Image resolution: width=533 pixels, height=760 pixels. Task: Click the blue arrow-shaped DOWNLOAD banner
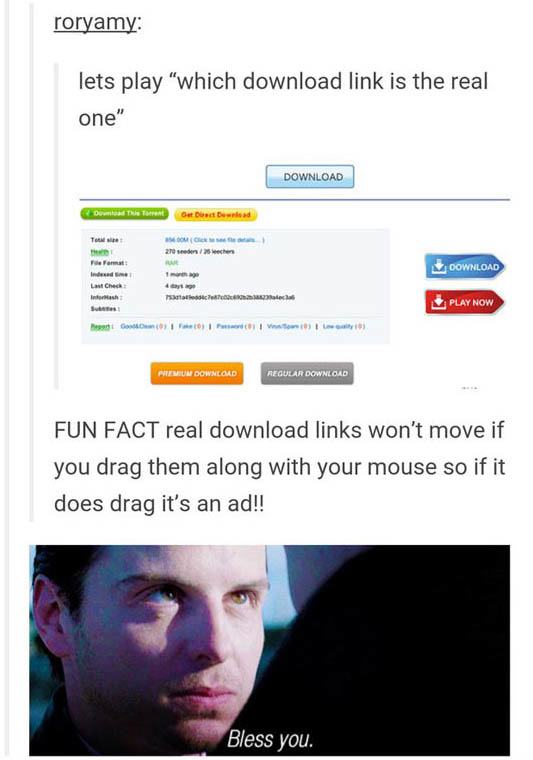coord(465,267)
